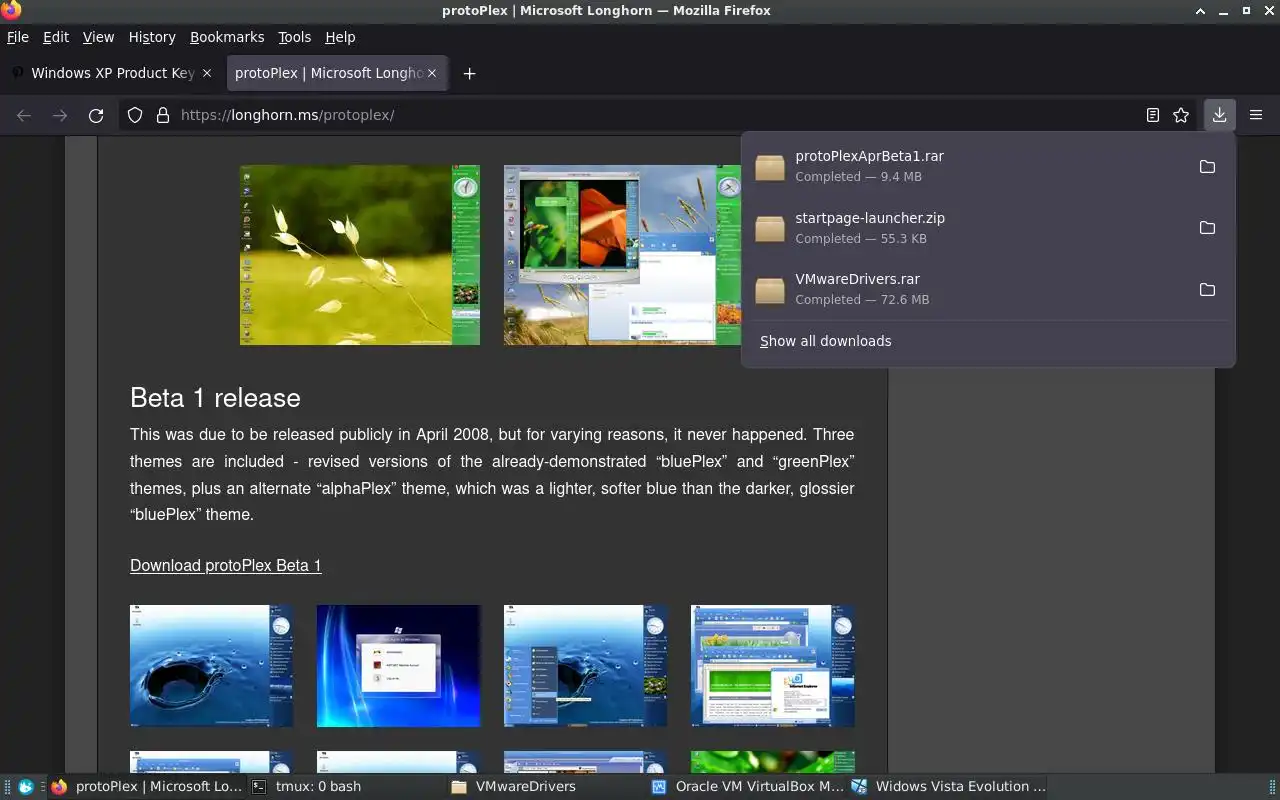Image resolution: width=1280 pixels, height=800 pixels.
Task: Open a new tab with plus button
Action: click(469, 73)
